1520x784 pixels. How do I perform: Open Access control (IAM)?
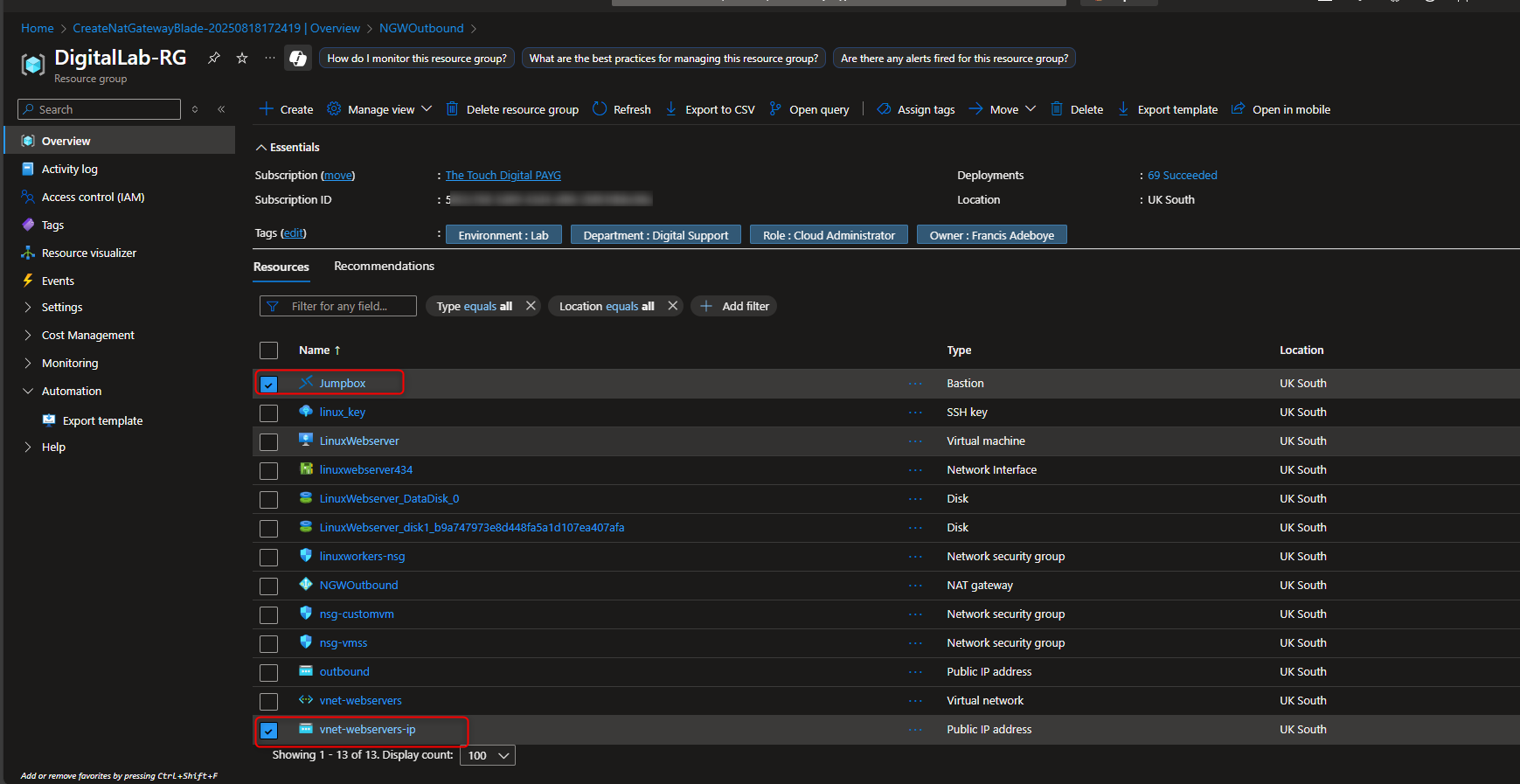(93, 197)
